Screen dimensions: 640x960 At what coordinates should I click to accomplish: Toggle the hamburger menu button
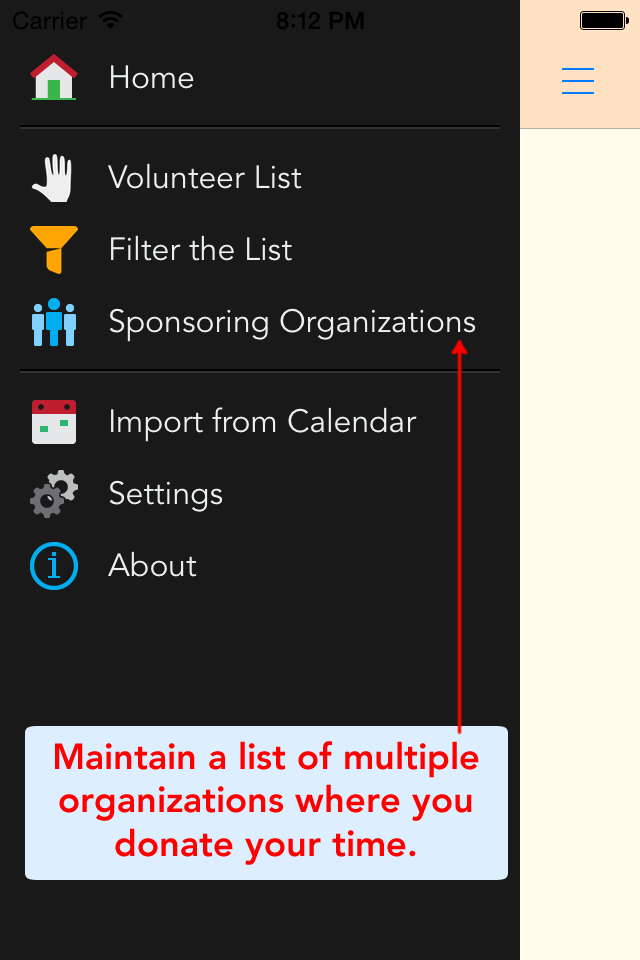(578, 80)
